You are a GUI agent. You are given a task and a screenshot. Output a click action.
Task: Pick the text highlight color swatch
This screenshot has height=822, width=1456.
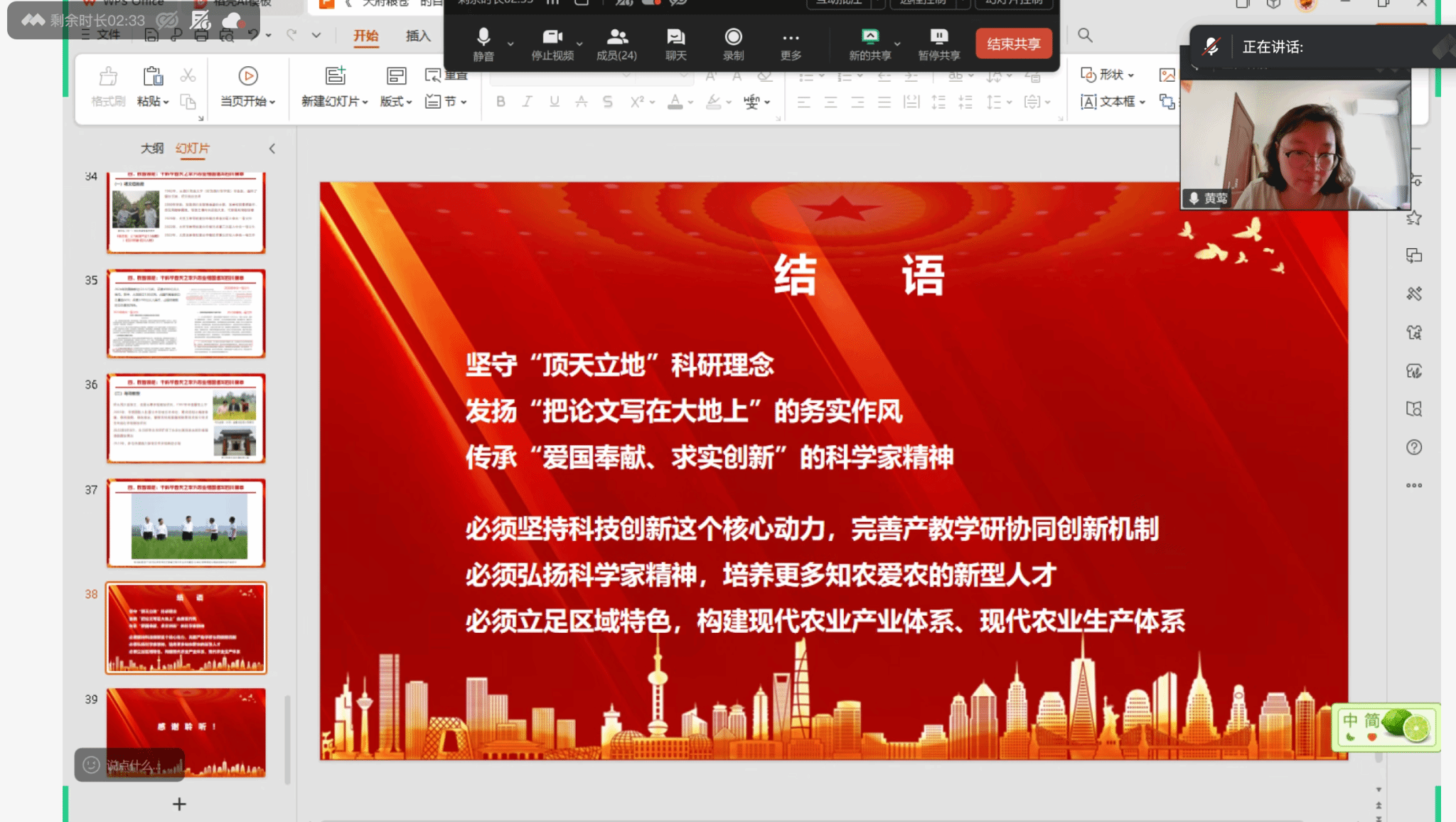point(714,102)
